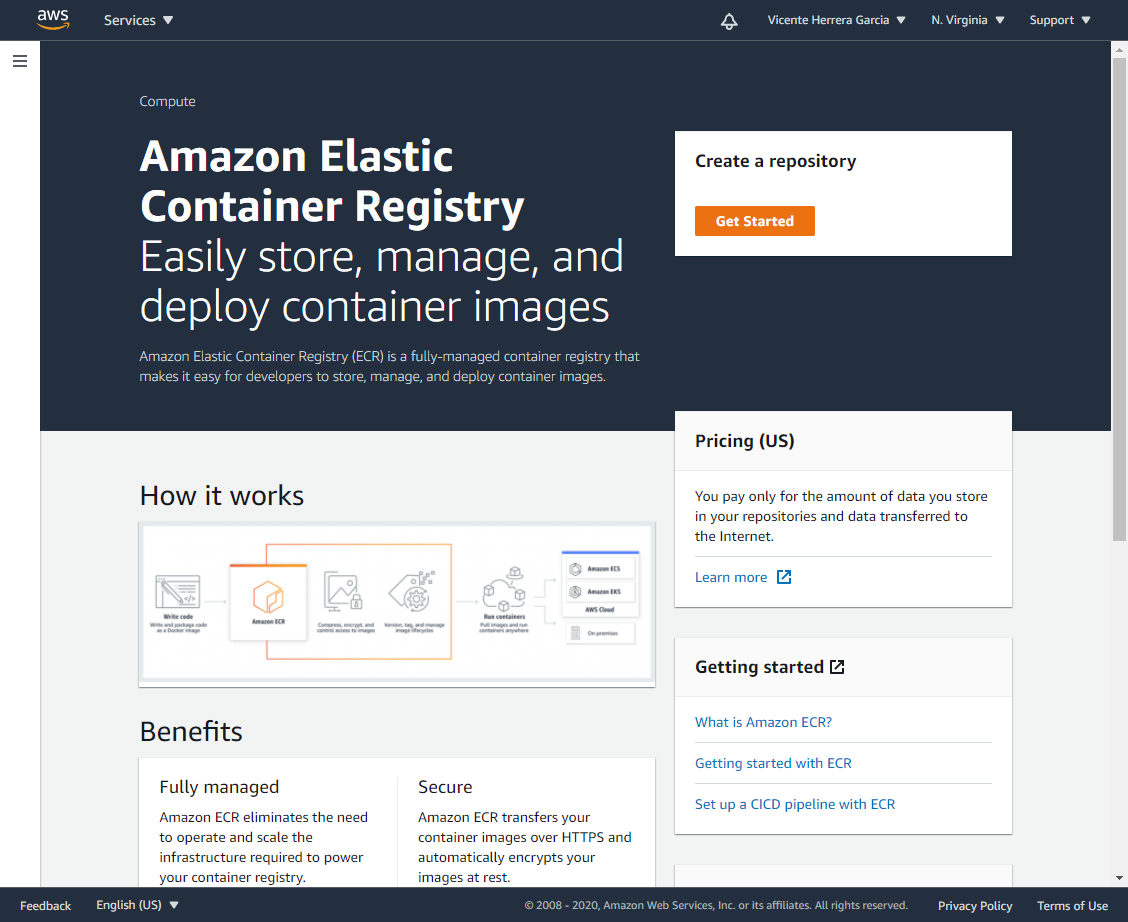This screenshot has width=1128, height=922.
Task: Click the Get Started button
Action: click(755, 221)
